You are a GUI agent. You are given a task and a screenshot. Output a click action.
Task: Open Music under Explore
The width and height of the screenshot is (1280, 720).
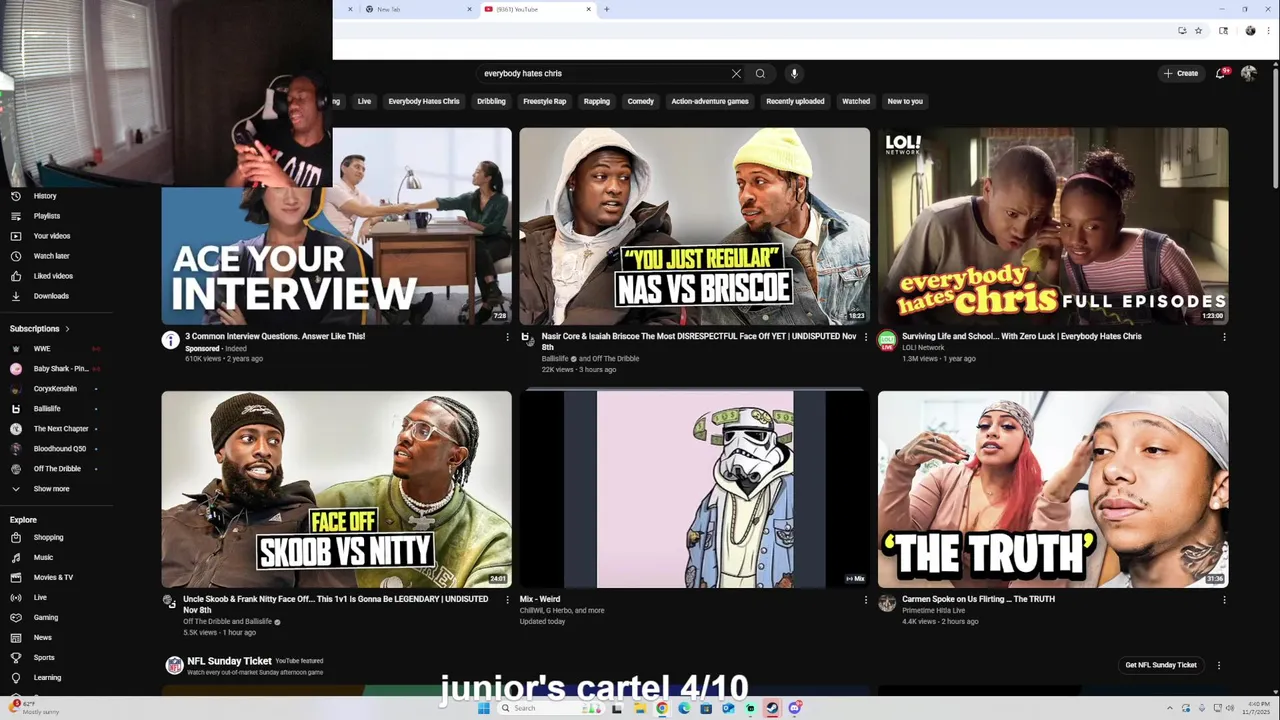(x=43, y=558)
